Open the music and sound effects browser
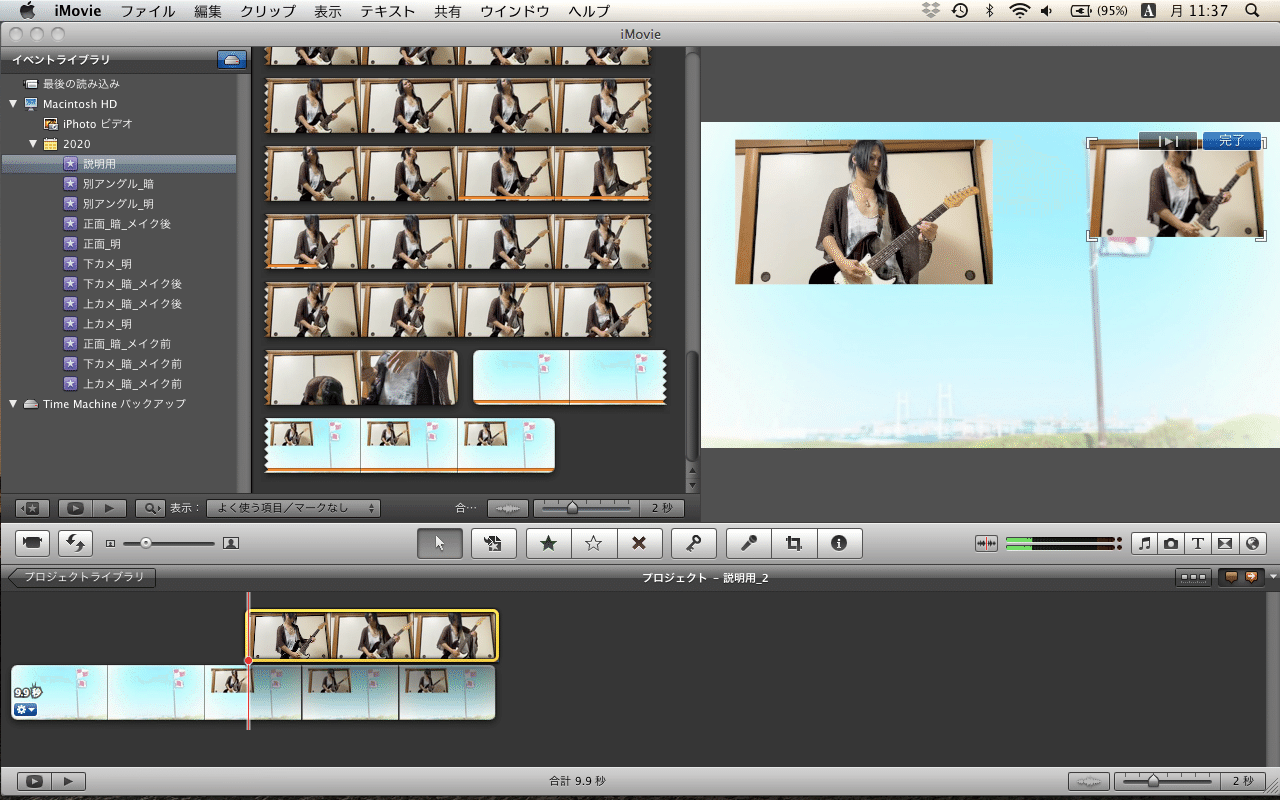 (1145, 543)
